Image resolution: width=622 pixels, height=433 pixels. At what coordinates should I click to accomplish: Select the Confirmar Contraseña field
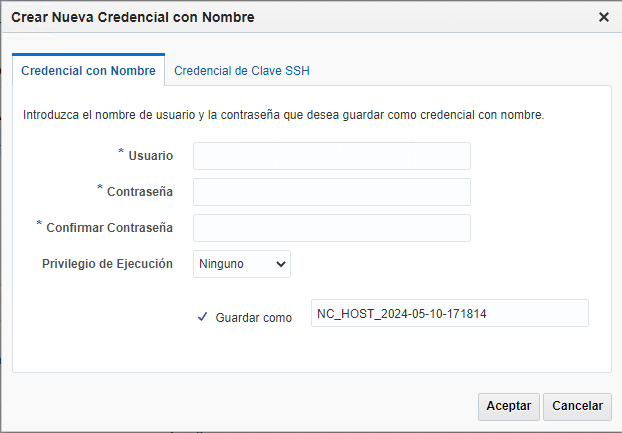tap(331, 228)
